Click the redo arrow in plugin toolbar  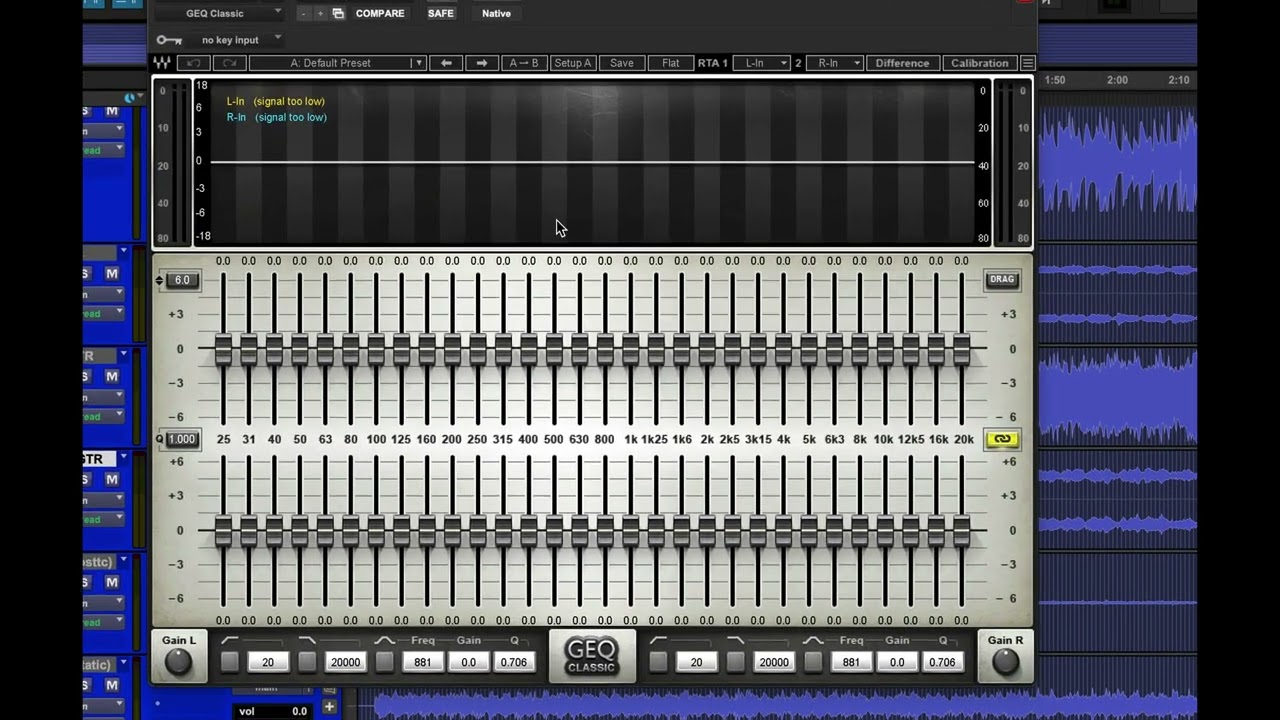(229, 63)
